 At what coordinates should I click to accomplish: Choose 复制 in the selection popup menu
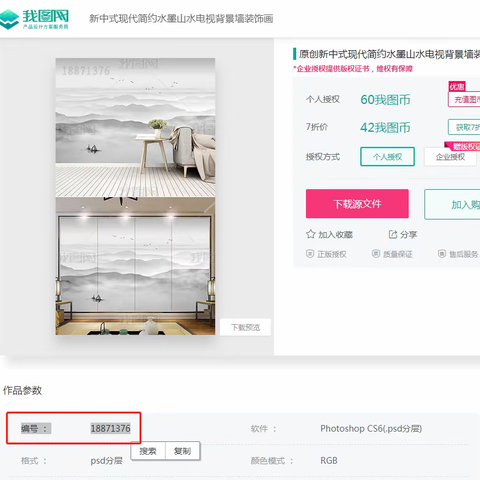(182, 451)
